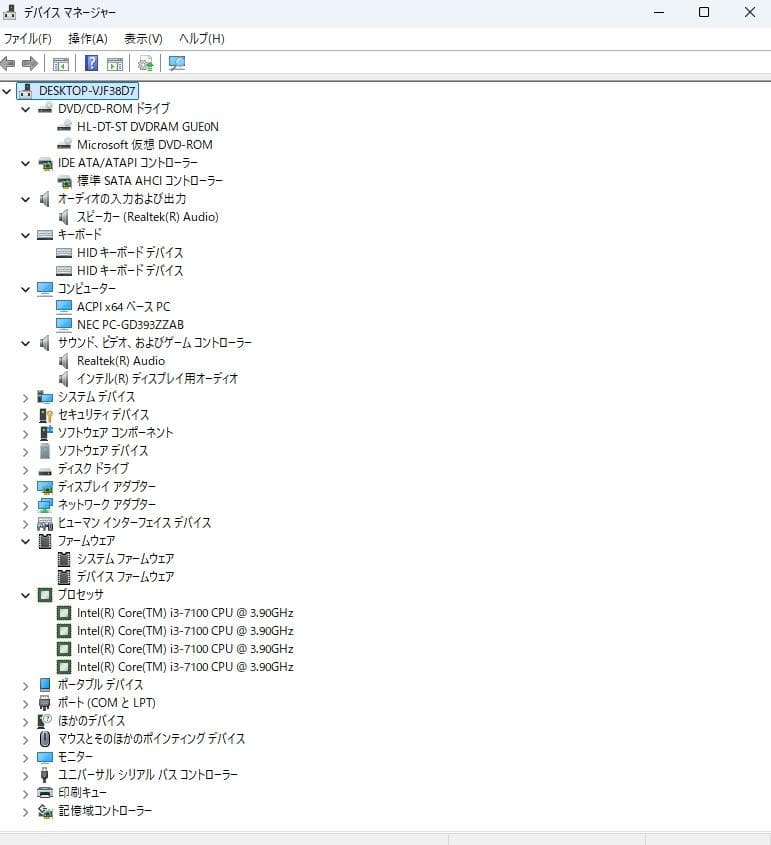Click the IDE ATA/ATAPI コントローラー category icon
This screenshot has height=845, width=771.
tap(45, 163)
